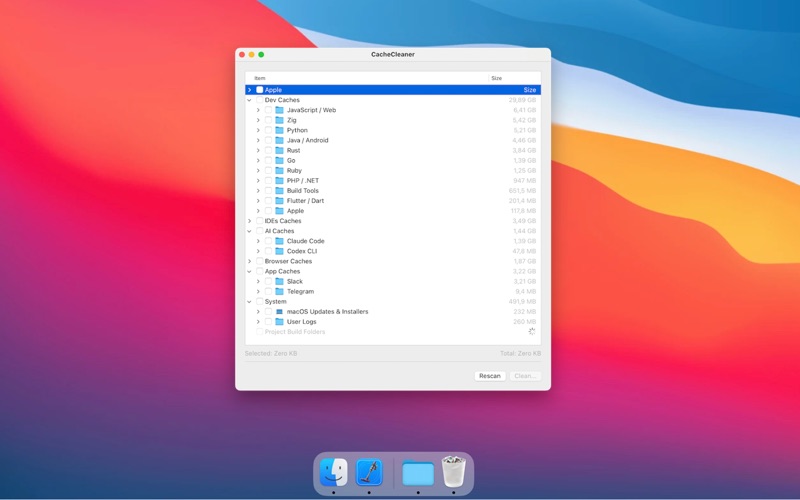Open the blue folder in the Dock
Viewport: 800px width, 500px height.
418,473
